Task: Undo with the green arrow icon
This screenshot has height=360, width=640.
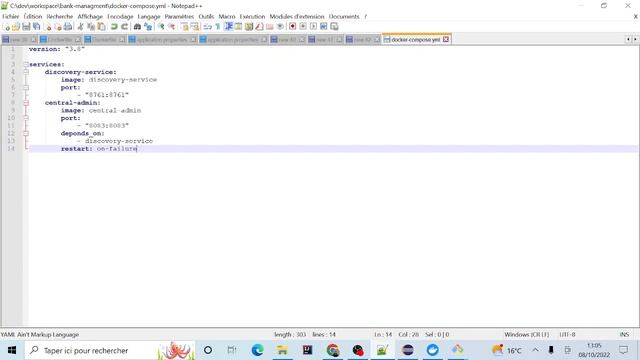Action: [x=114, y=27]
